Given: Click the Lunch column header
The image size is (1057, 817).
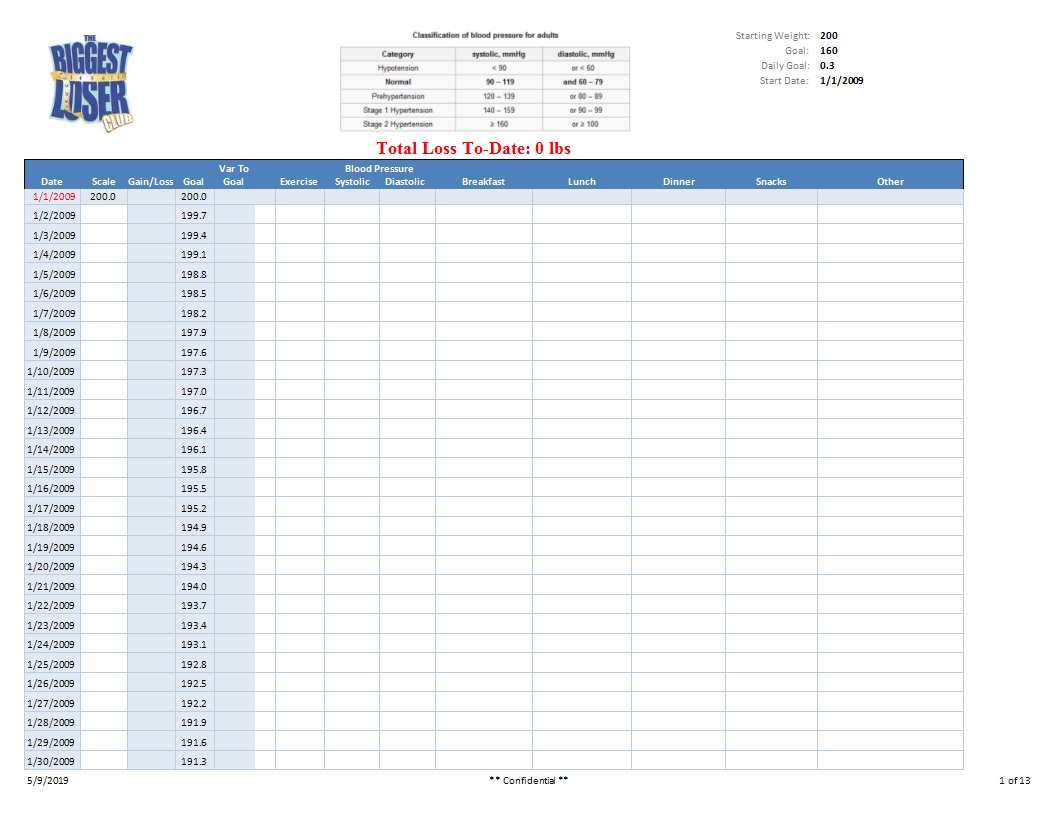Looking at the screenshot, I should [581, 181].
